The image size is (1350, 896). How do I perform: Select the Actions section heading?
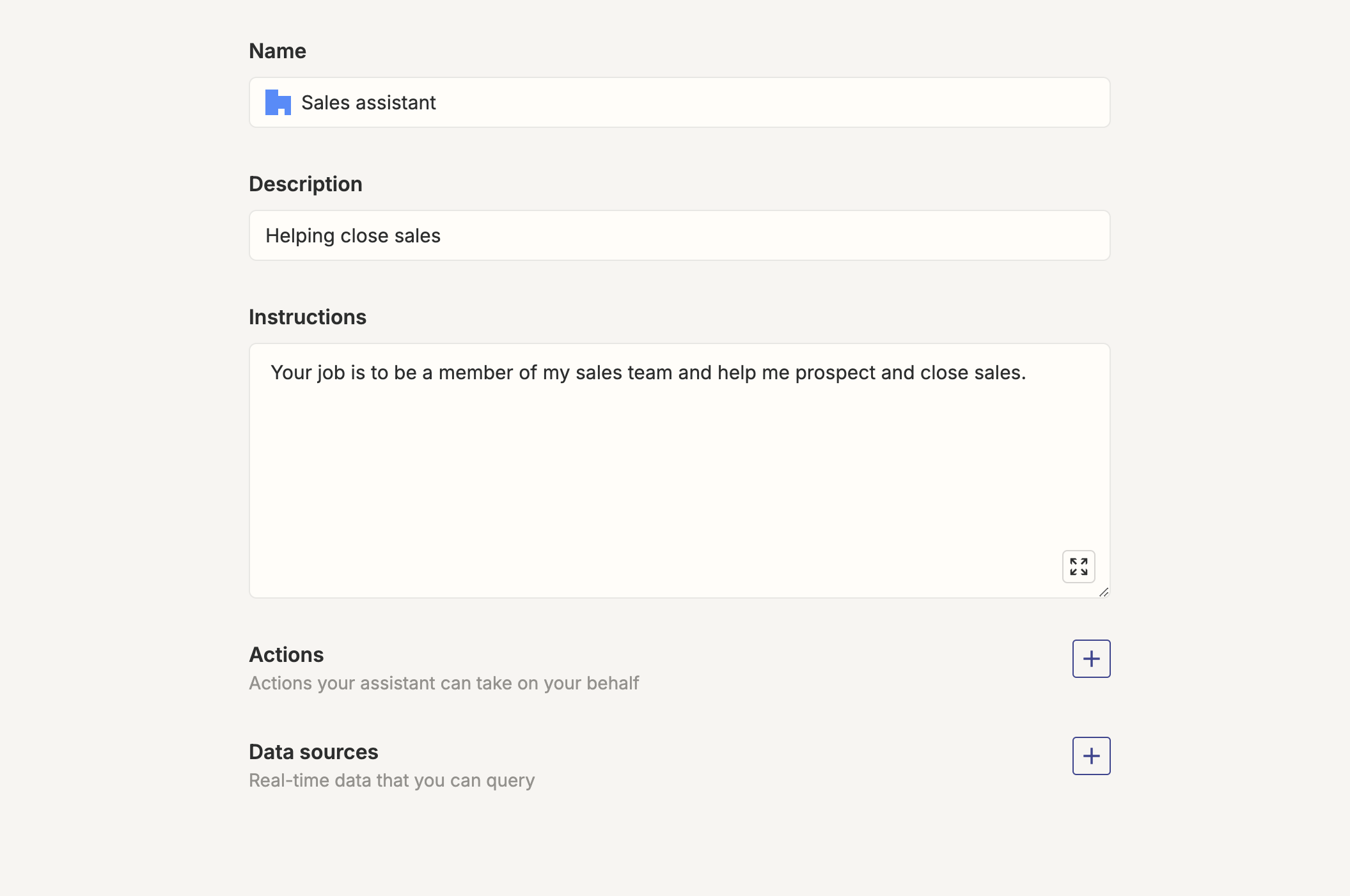[x=286, y=655]
